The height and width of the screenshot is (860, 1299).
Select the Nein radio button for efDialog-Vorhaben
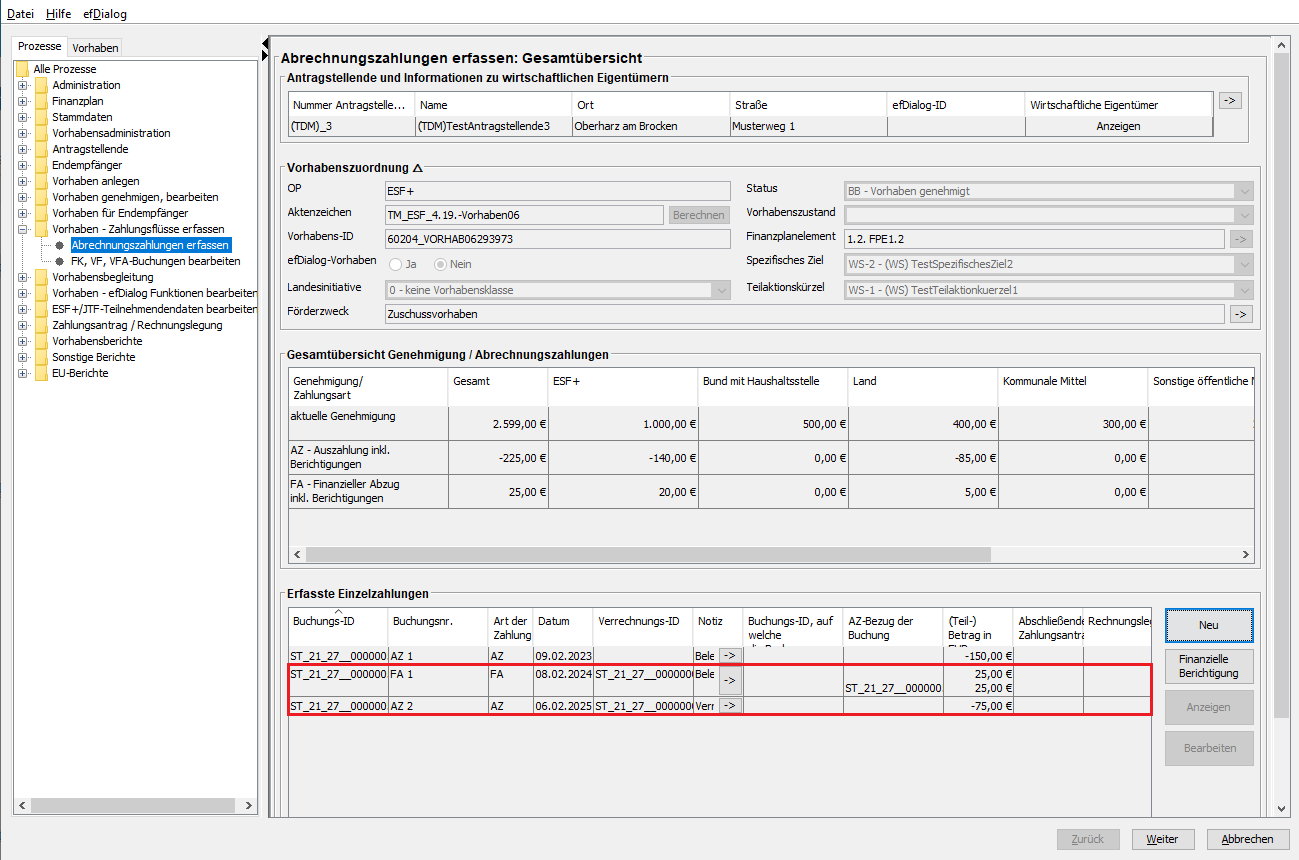(x=440, y=264)
